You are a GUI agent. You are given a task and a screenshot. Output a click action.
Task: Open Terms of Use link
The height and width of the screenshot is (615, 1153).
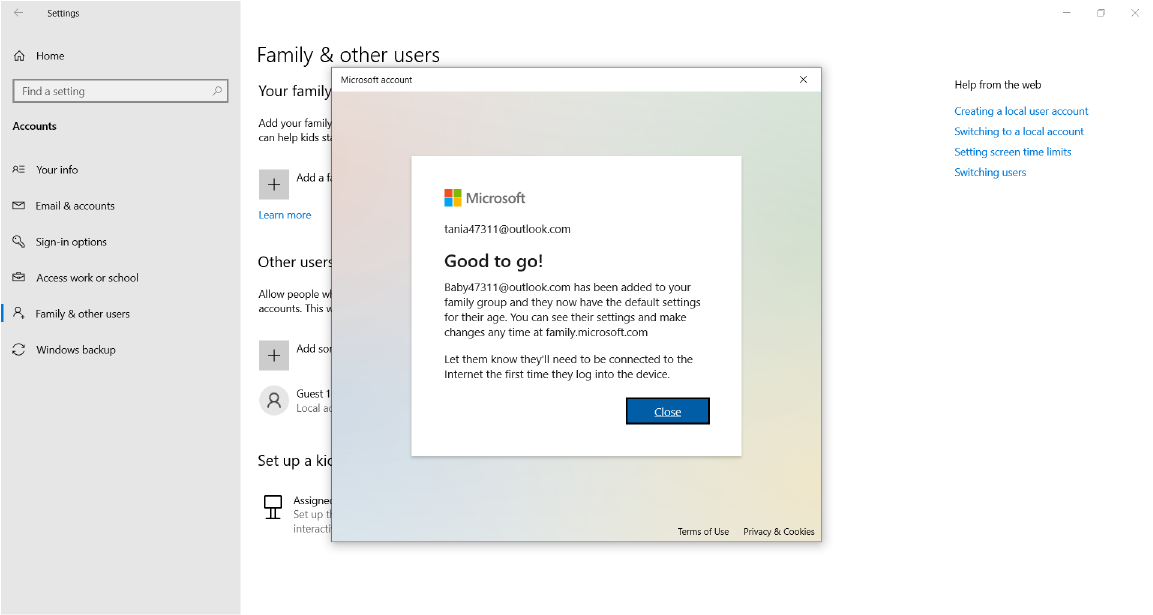(x=703, y=532)
